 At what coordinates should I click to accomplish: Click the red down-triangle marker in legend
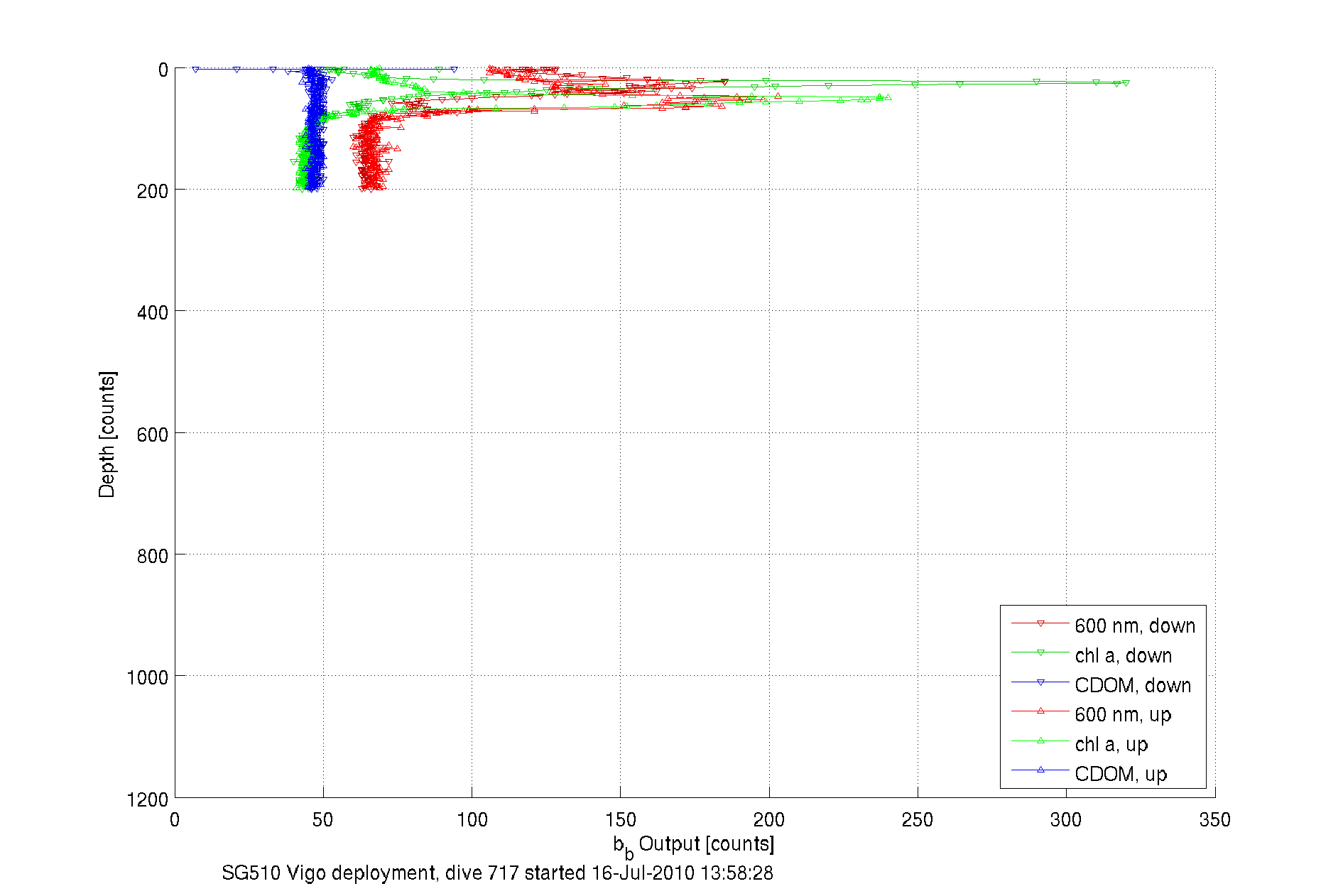point(1040,624)
